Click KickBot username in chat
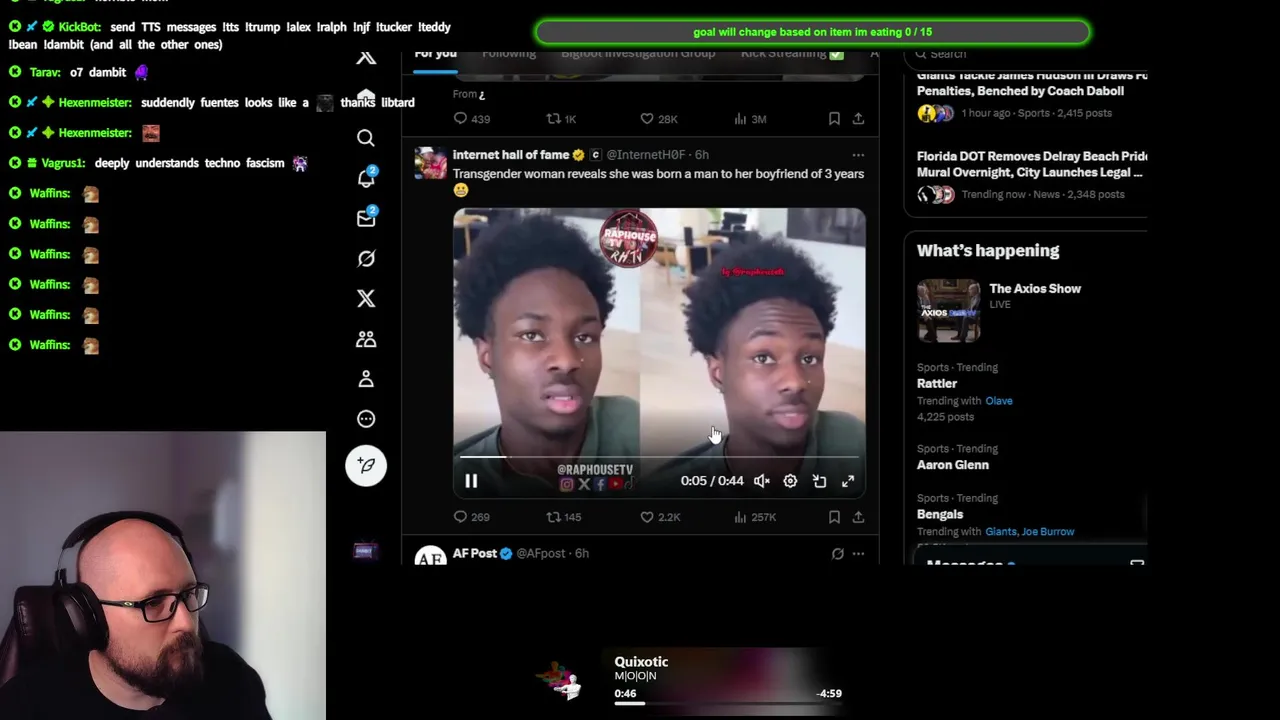 click(x=80, y=27)
